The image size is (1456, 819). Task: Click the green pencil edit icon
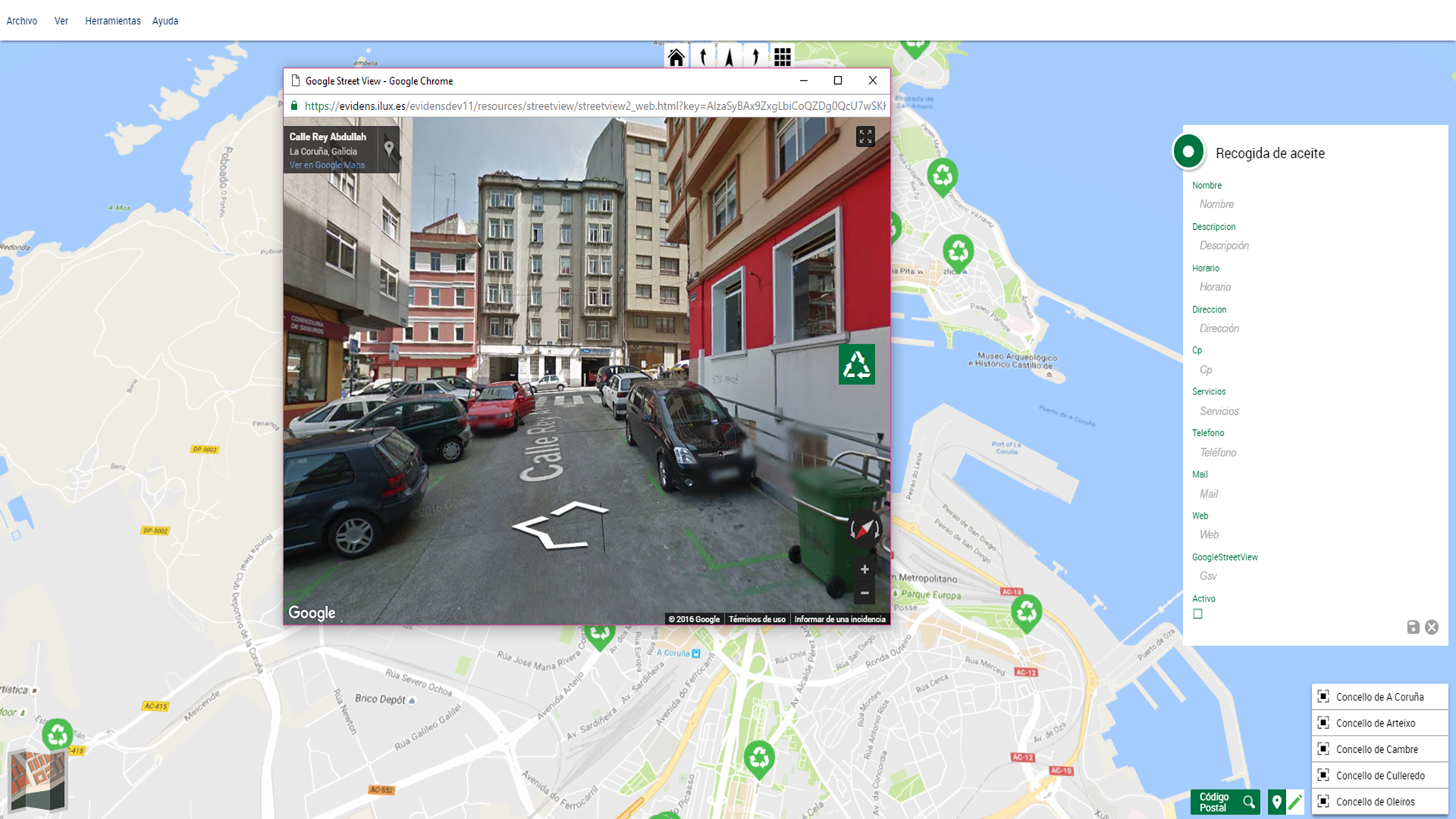pos(1295,802)
